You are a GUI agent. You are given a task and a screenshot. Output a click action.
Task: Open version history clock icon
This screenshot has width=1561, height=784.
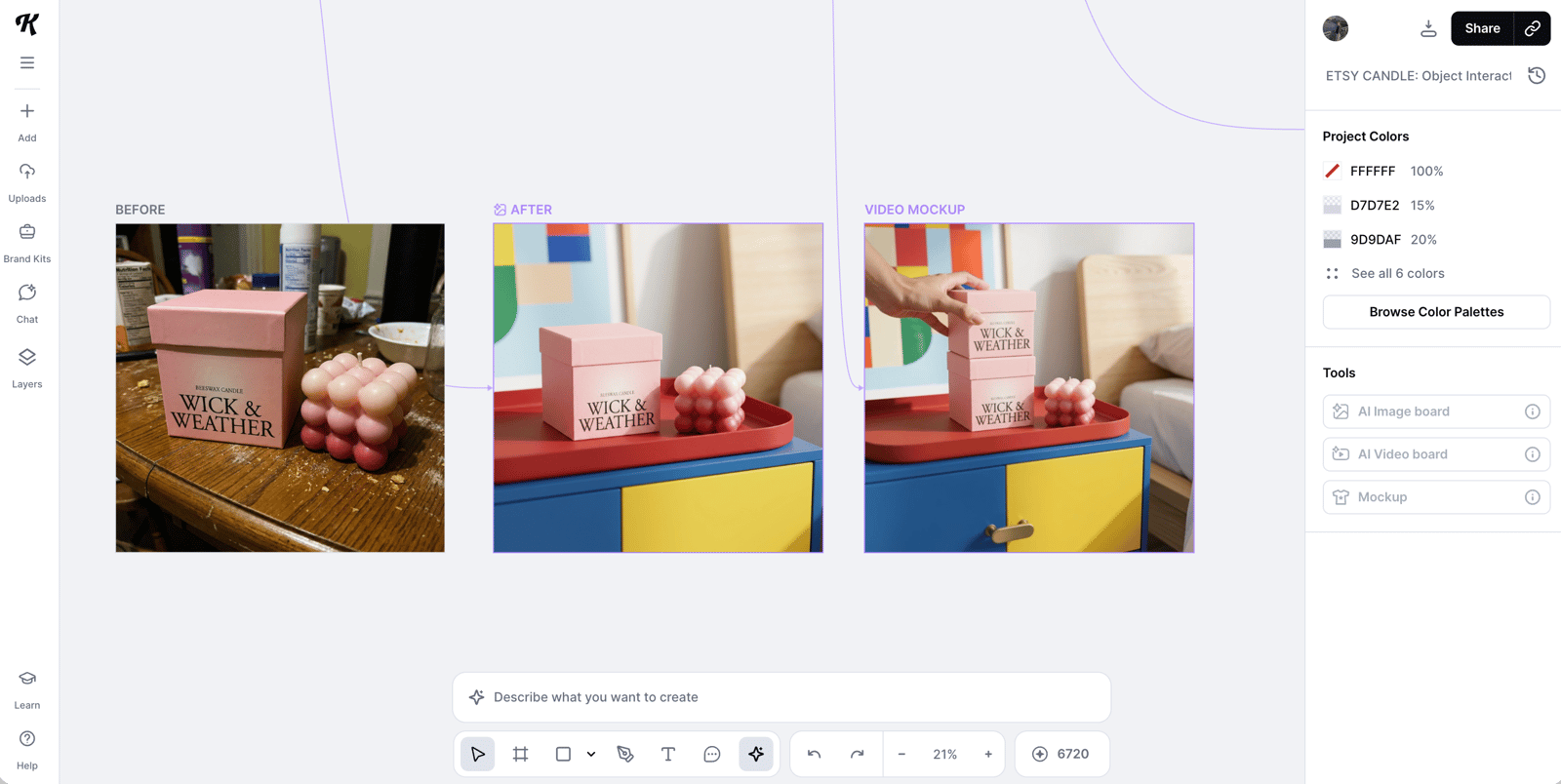click(1537, 76)
